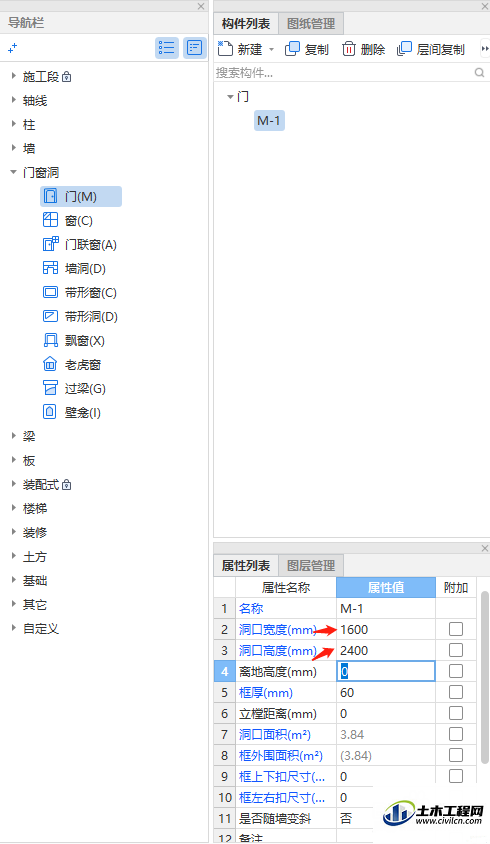
Task: Click the 新建 new component icon
Action: 225,49
